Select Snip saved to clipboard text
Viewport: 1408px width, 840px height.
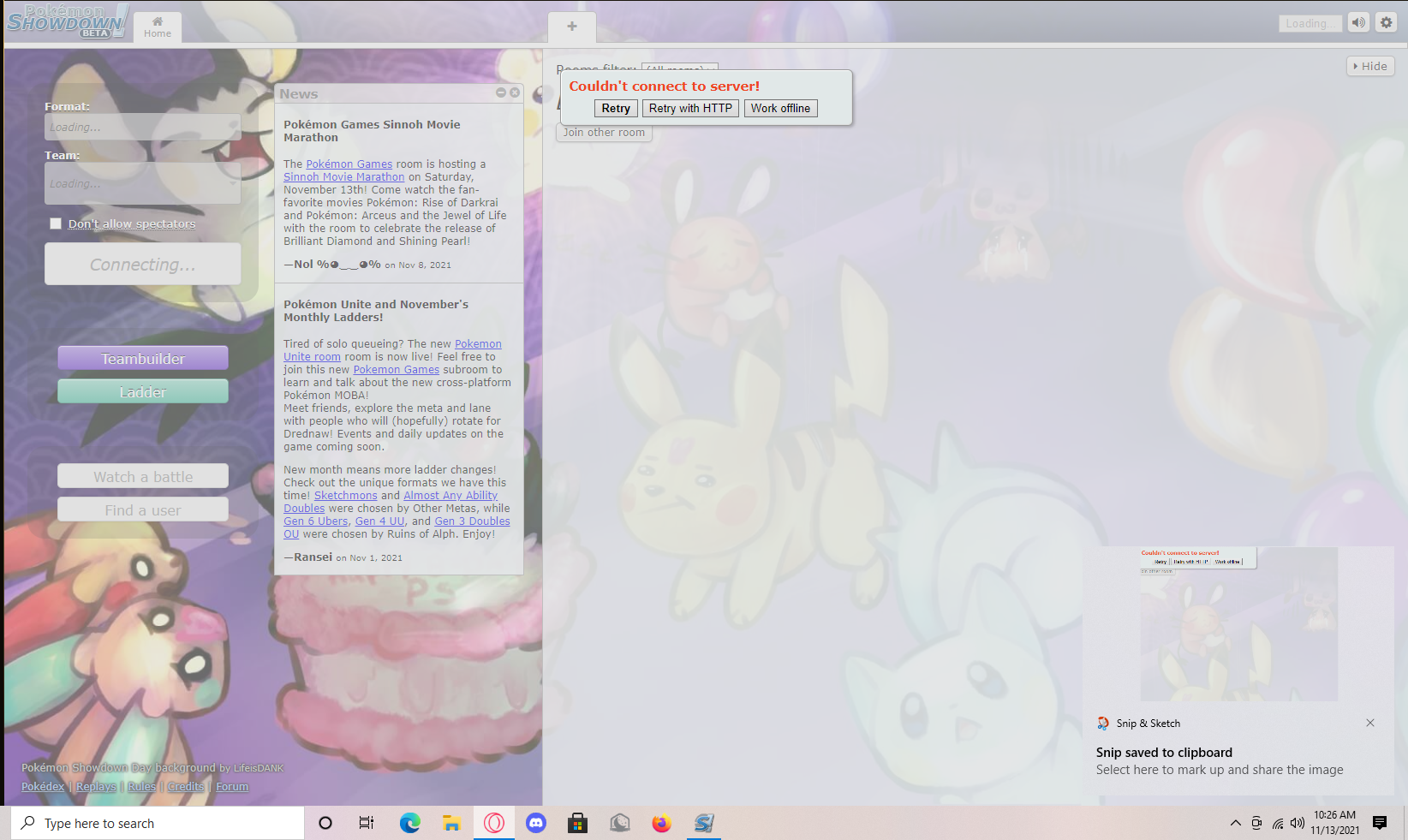[1164, 753]
